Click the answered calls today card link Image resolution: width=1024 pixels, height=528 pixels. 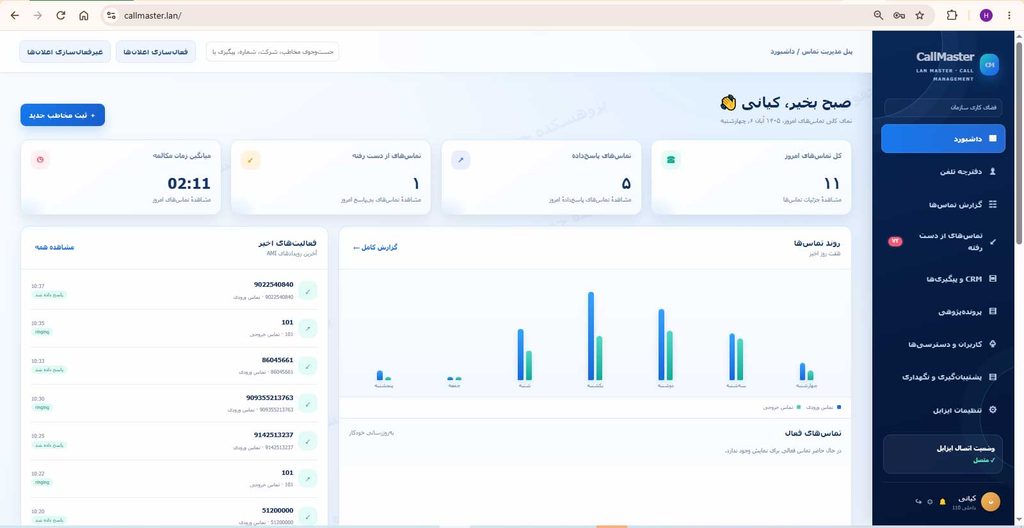click(x=590, y=199)
